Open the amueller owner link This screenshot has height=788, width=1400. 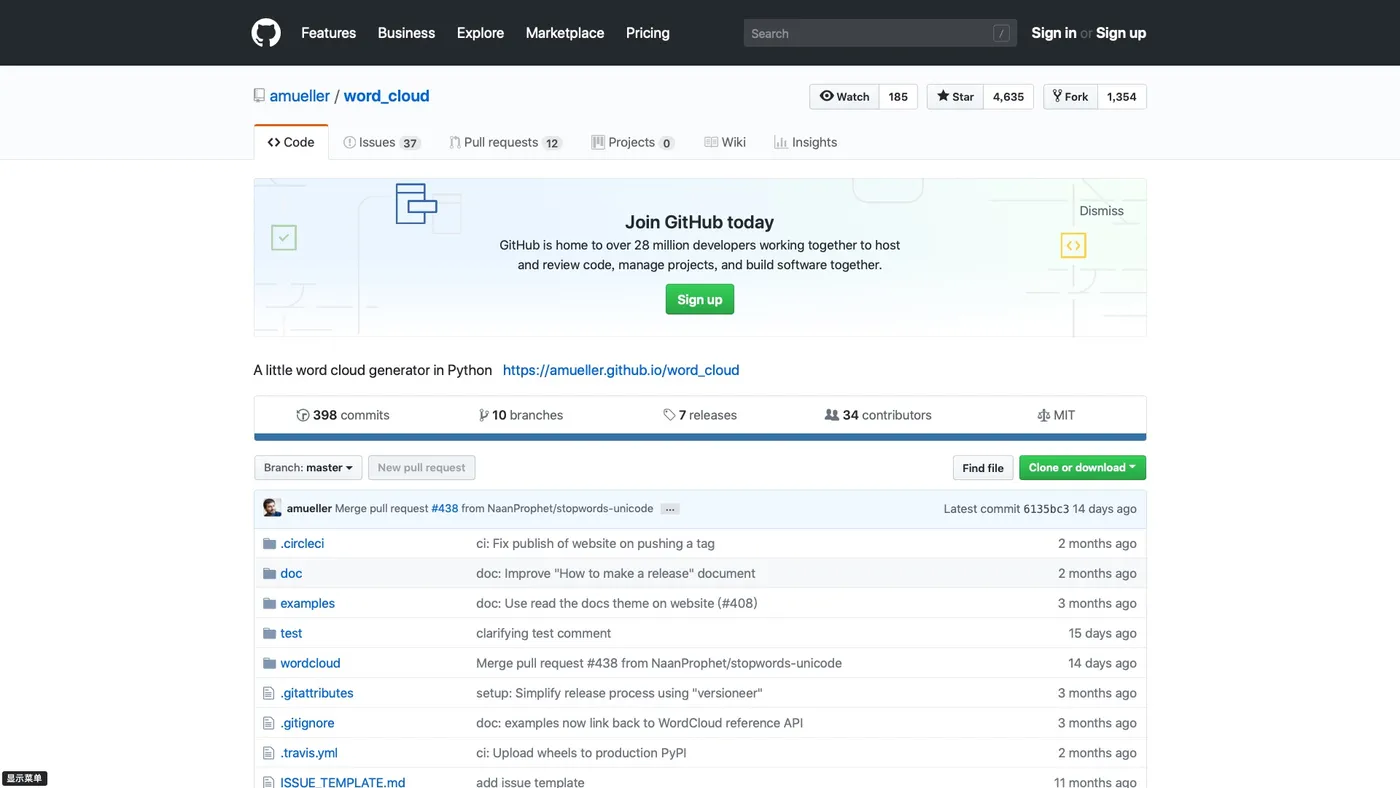[300, 96]
